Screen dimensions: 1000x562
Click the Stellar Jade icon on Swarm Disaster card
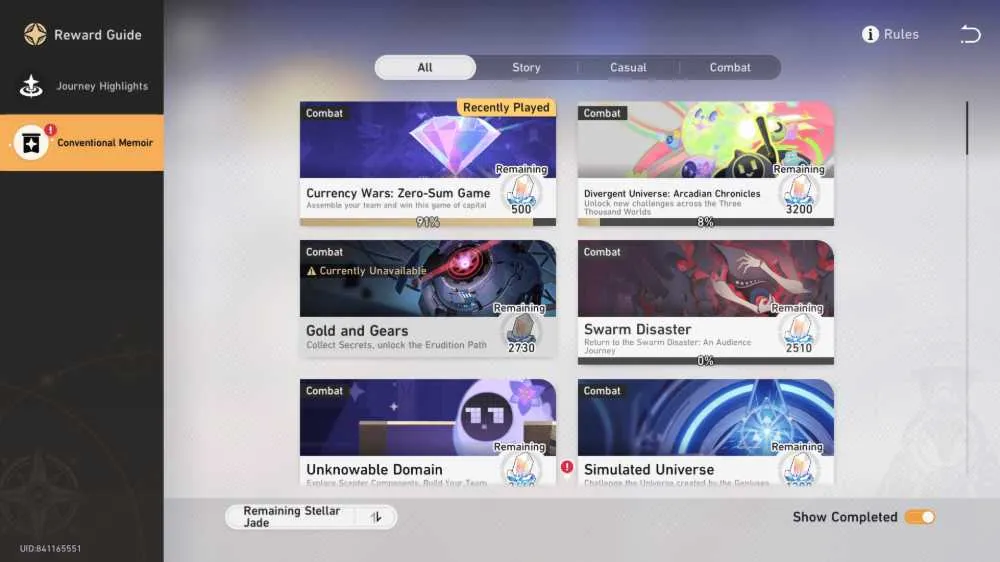click(798, 330)
